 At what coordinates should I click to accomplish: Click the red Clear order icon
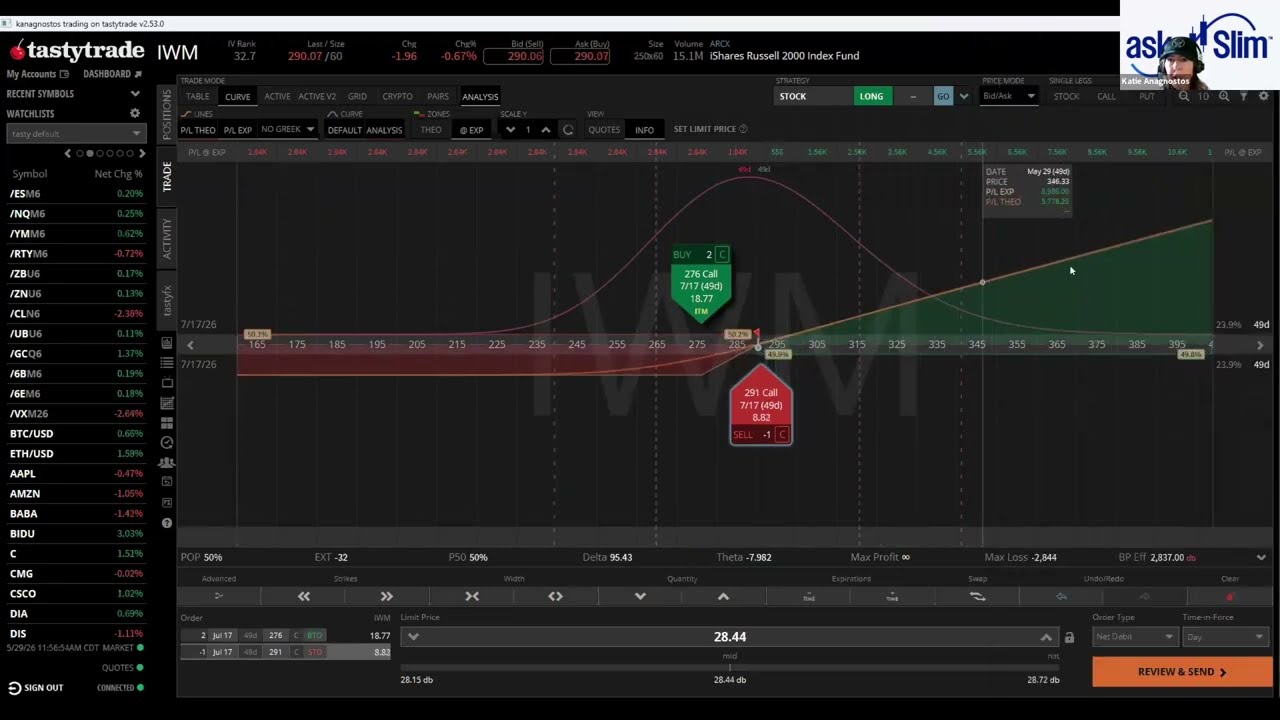1230,596
